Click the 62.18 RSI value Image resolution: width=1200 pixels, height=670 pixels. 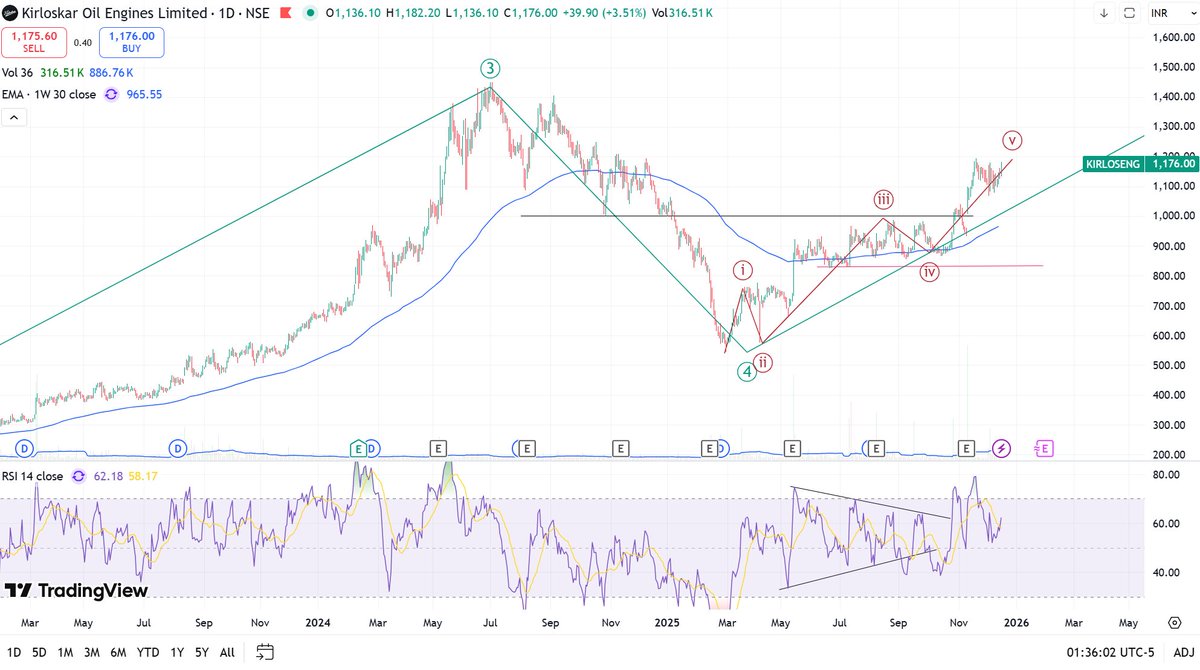(107, 477)
